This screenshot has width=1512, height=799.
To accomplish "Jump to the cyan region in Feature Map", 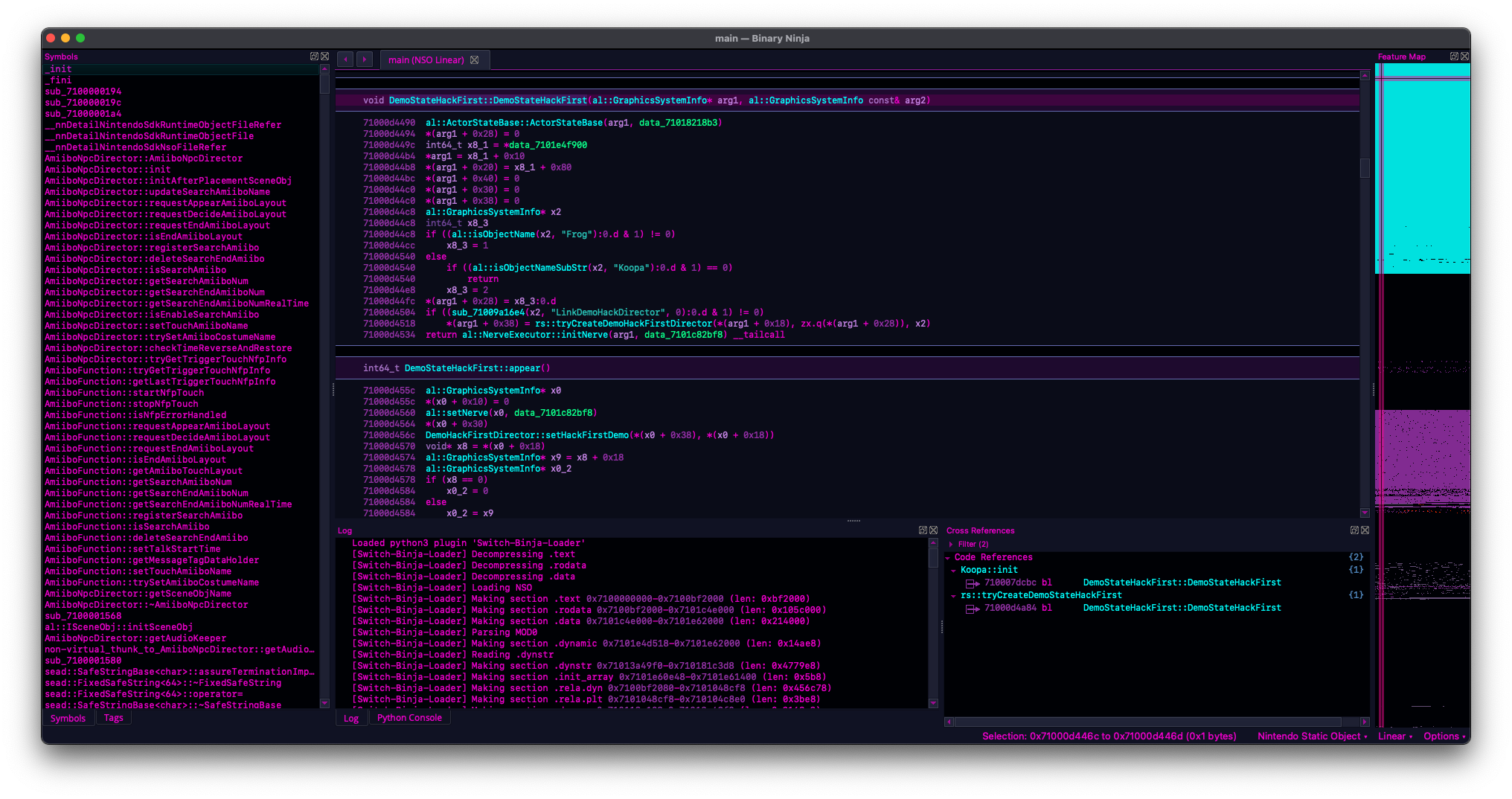I will click(1423, 168).
